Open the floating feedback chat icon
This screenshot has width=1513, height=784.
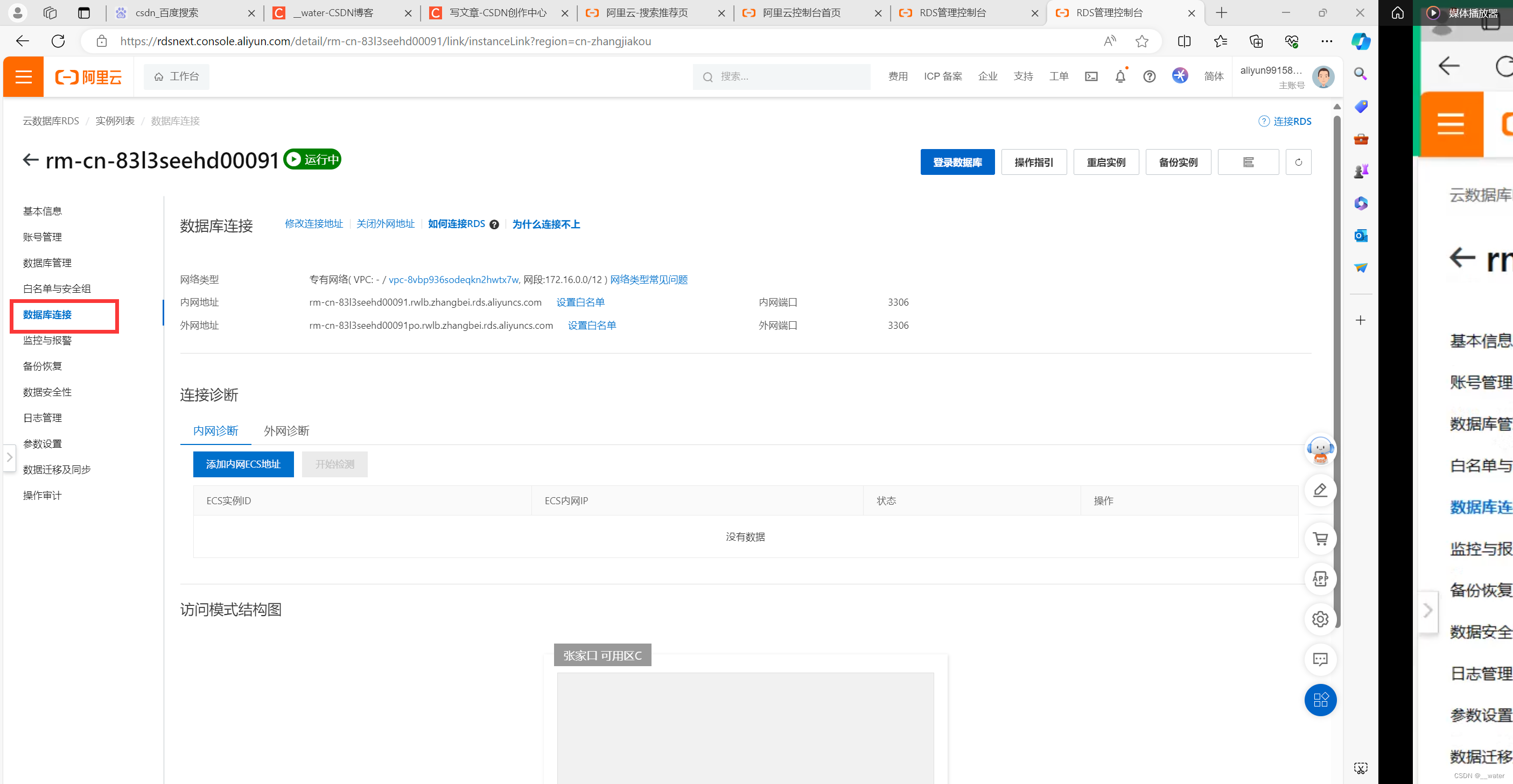pyautogui.click(x=1320, y=660)
